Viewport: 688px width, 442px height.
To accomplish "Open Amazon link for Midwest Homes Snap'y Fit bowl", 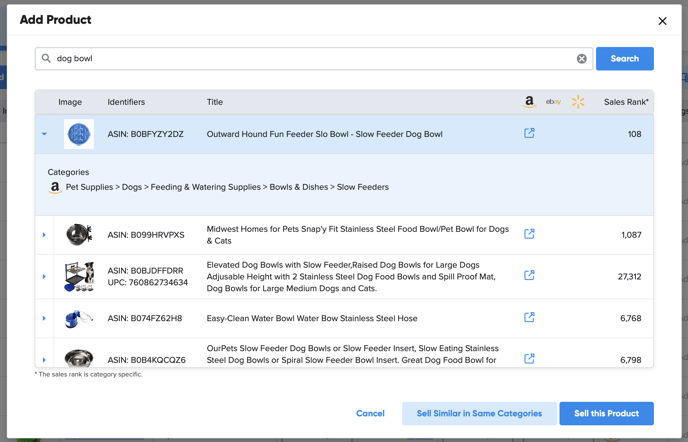I will click(529, 234).
